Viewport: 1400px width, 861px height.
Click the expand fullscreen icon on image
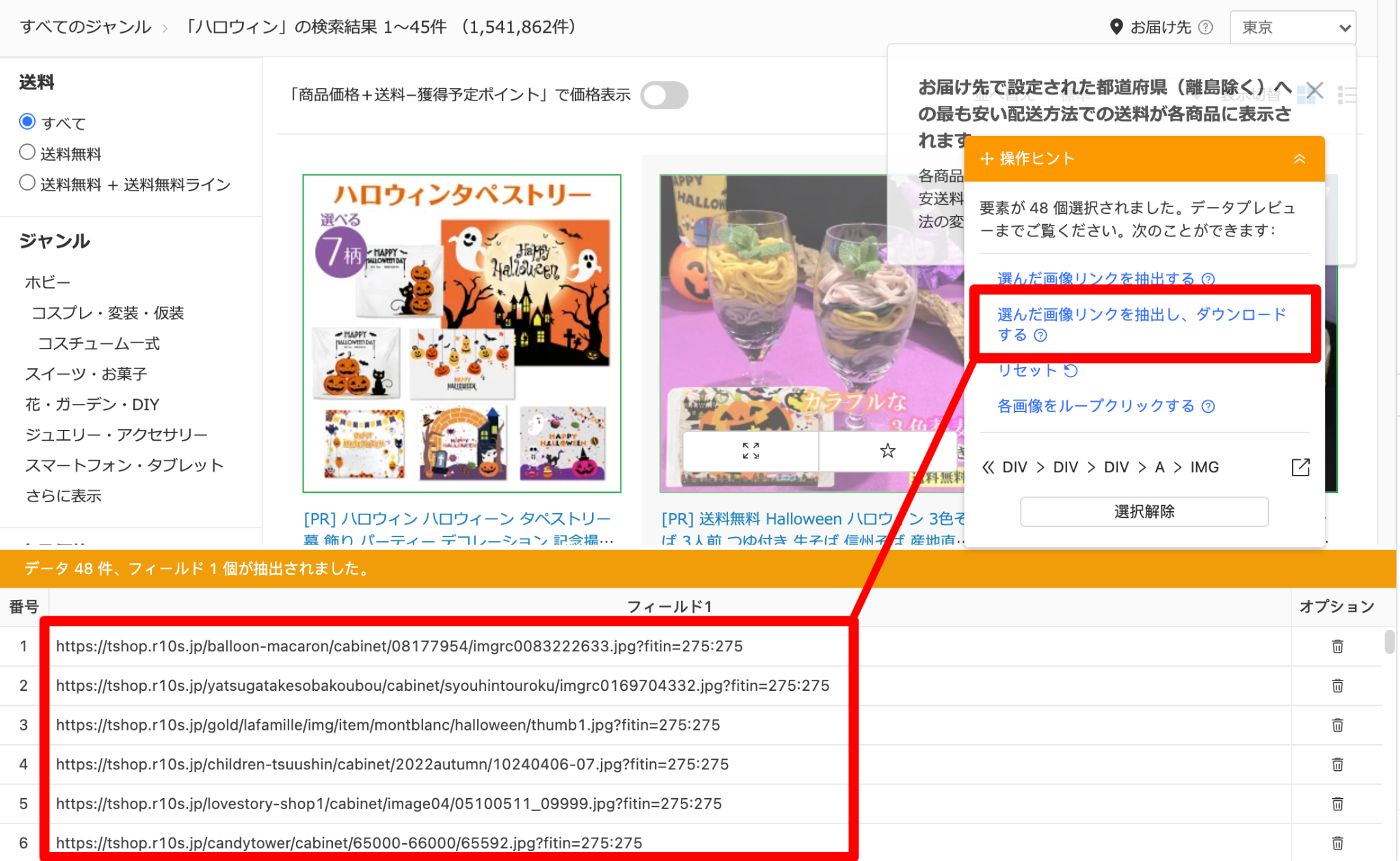click(751, 450)
